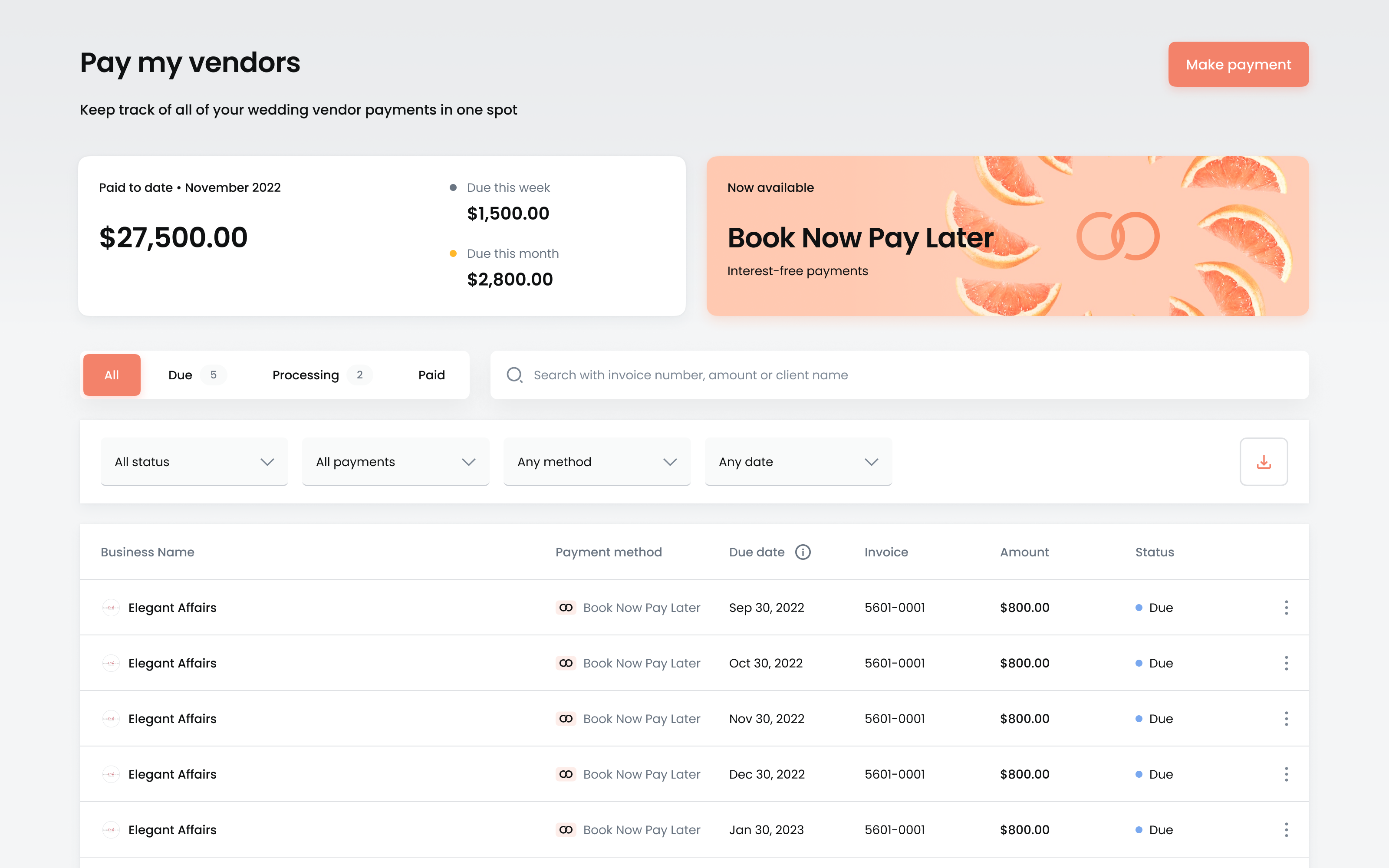This screenshot has width=1389, height=868.
Task: Click the Invoice column header
Action: (886, 552)
